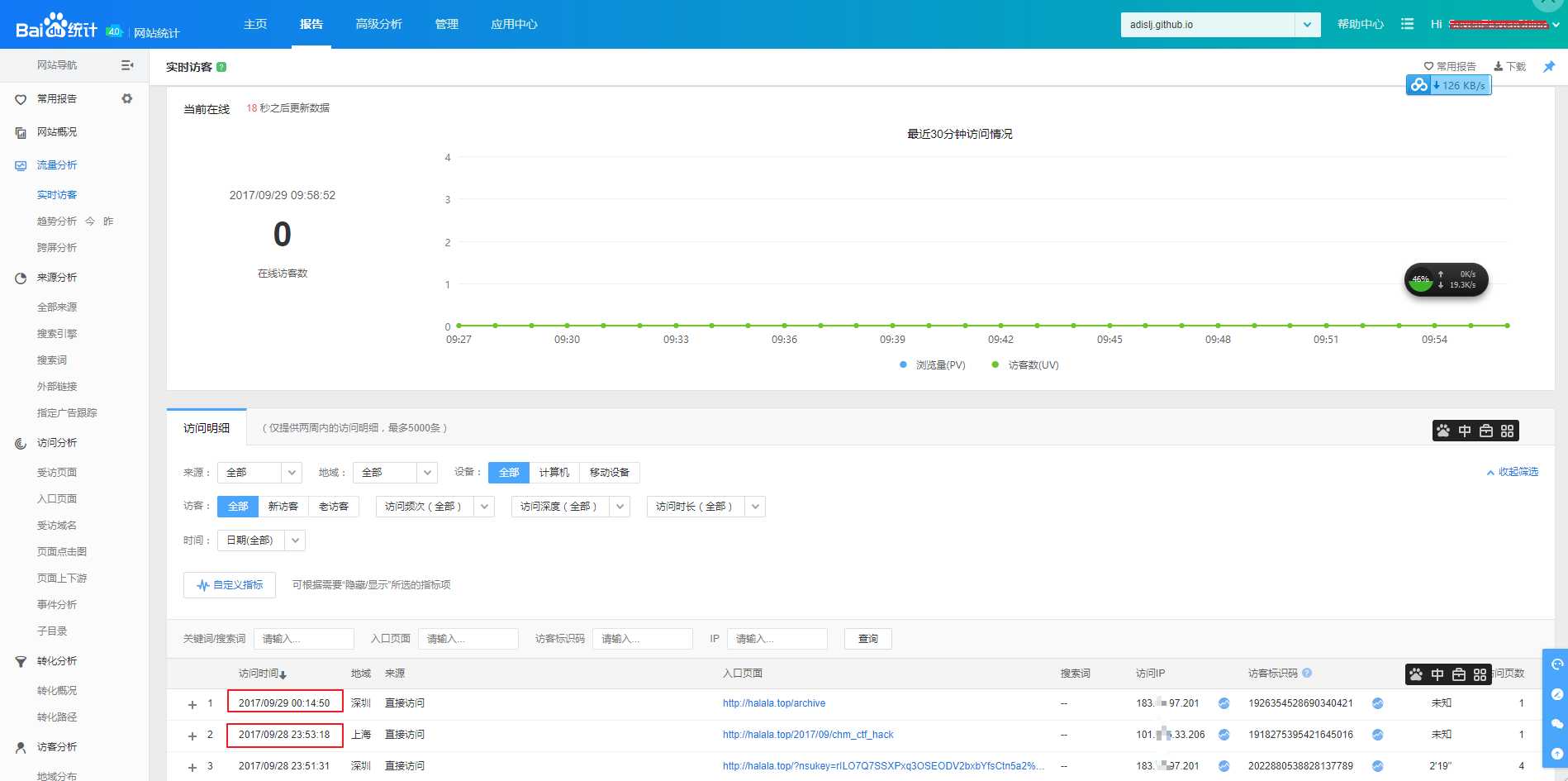
Task: Open 帮助中心 in header
Action: point(1361,24)
